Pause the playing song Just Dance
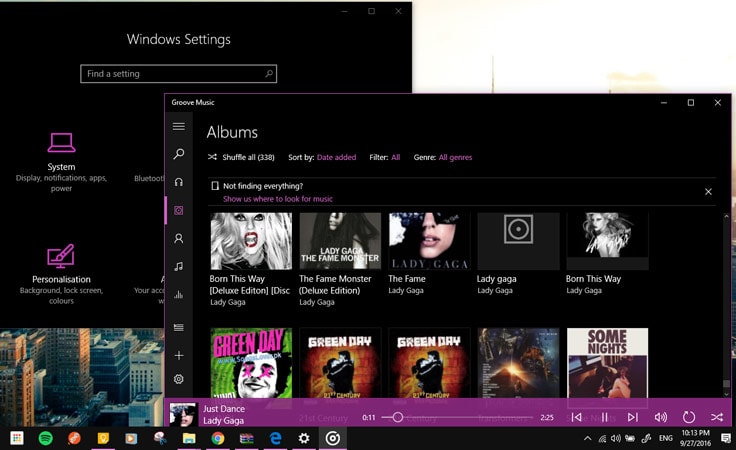This screenshot has height=450, width=736. [605, 417]
